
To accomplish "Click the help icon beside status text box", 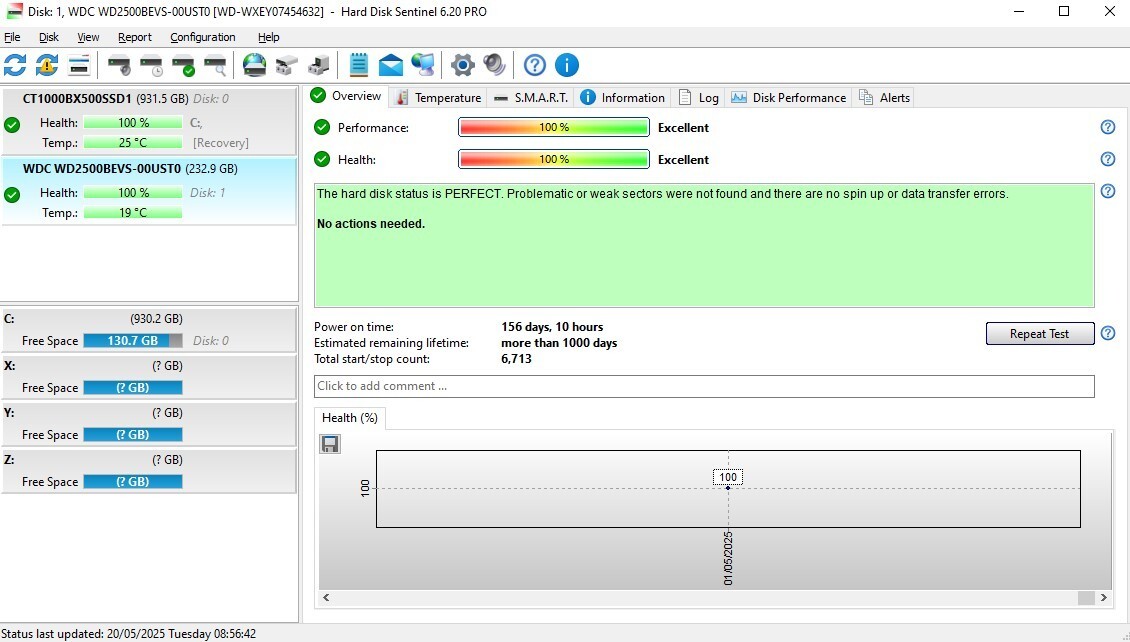I will point(1108,192).
